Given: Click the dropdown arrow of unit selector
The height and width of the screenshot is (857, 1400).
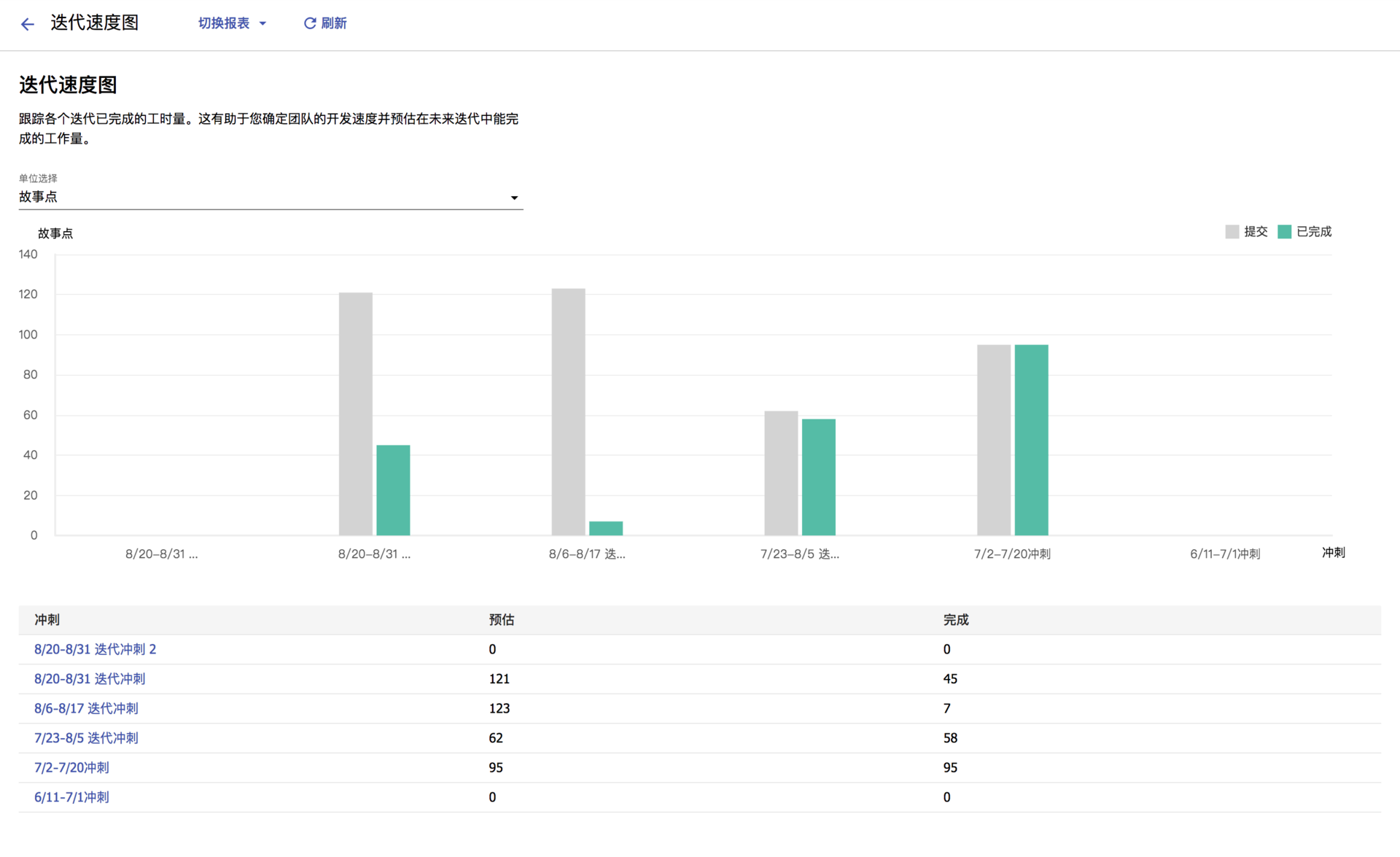Looking at the screenshot, I should [x=514, y=198].
